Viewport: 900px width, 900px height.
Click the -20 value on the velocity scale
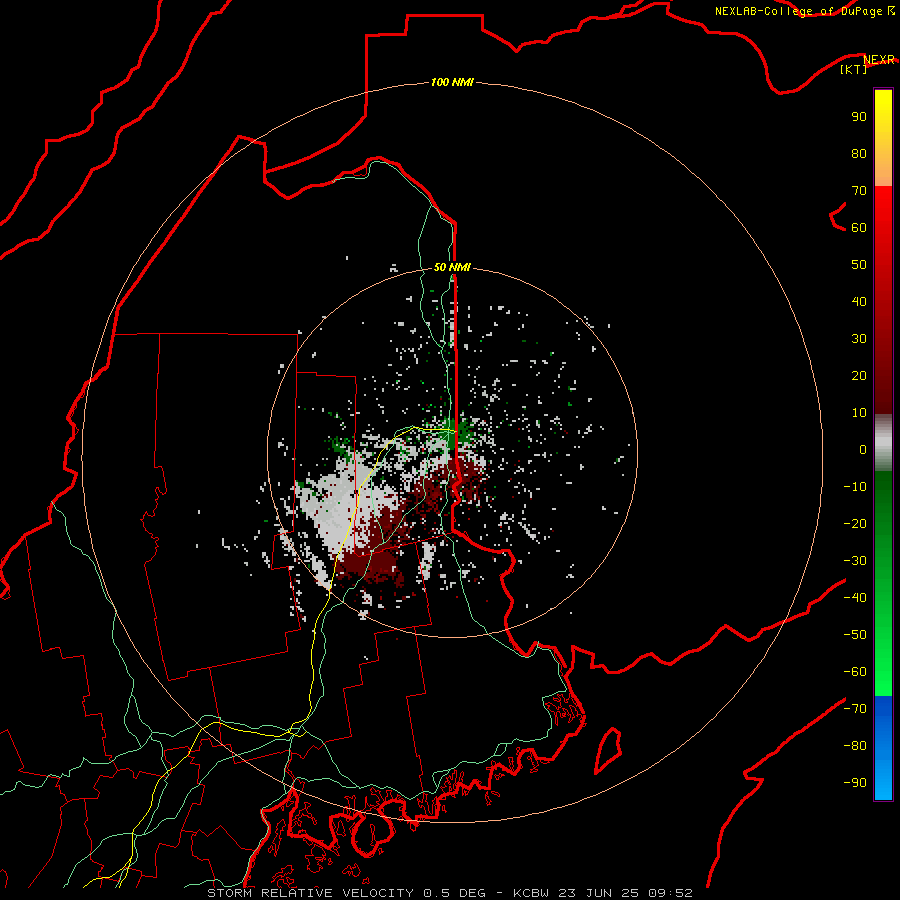point(855,523)
